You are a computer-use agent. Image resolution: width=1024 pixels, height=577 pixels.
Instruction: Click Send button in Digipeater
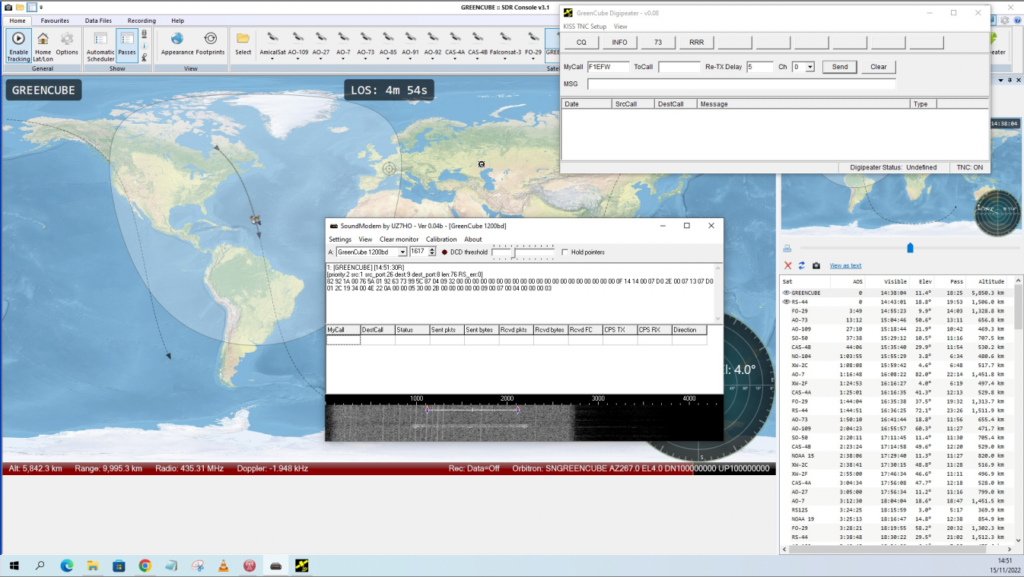pos(840,67)
